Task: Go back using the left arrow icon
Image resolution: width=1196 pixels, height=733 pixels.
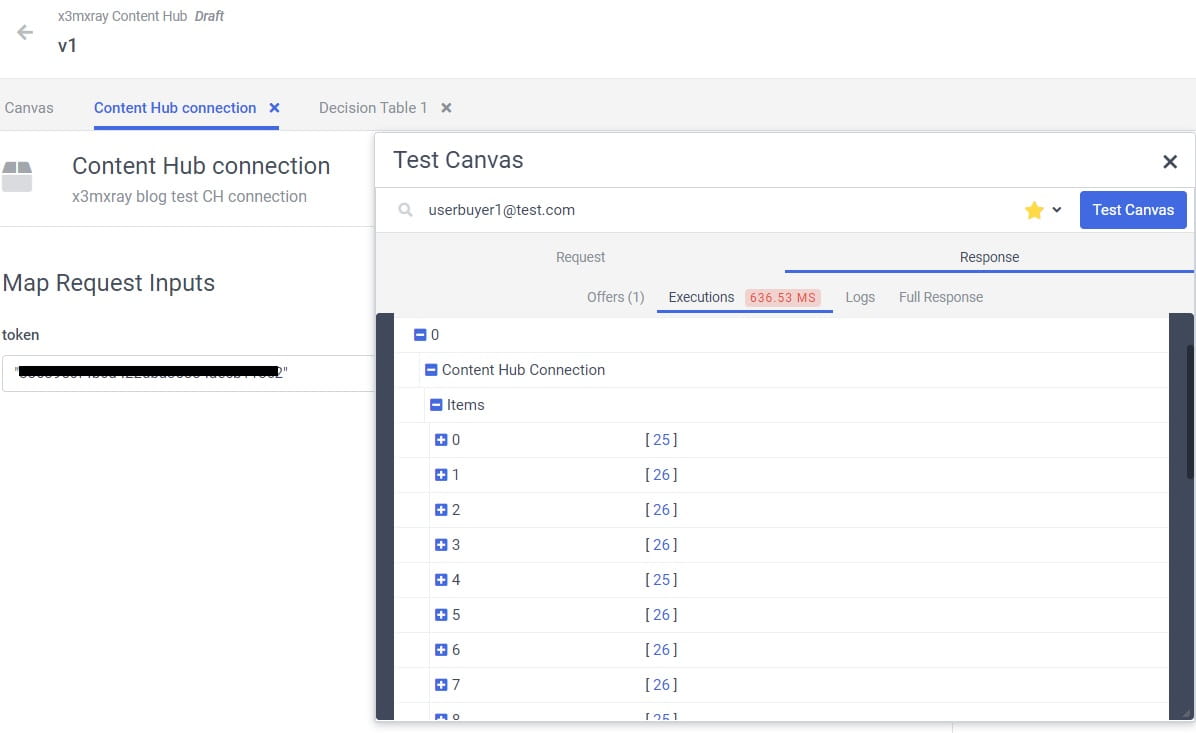Action: [25, 32]
